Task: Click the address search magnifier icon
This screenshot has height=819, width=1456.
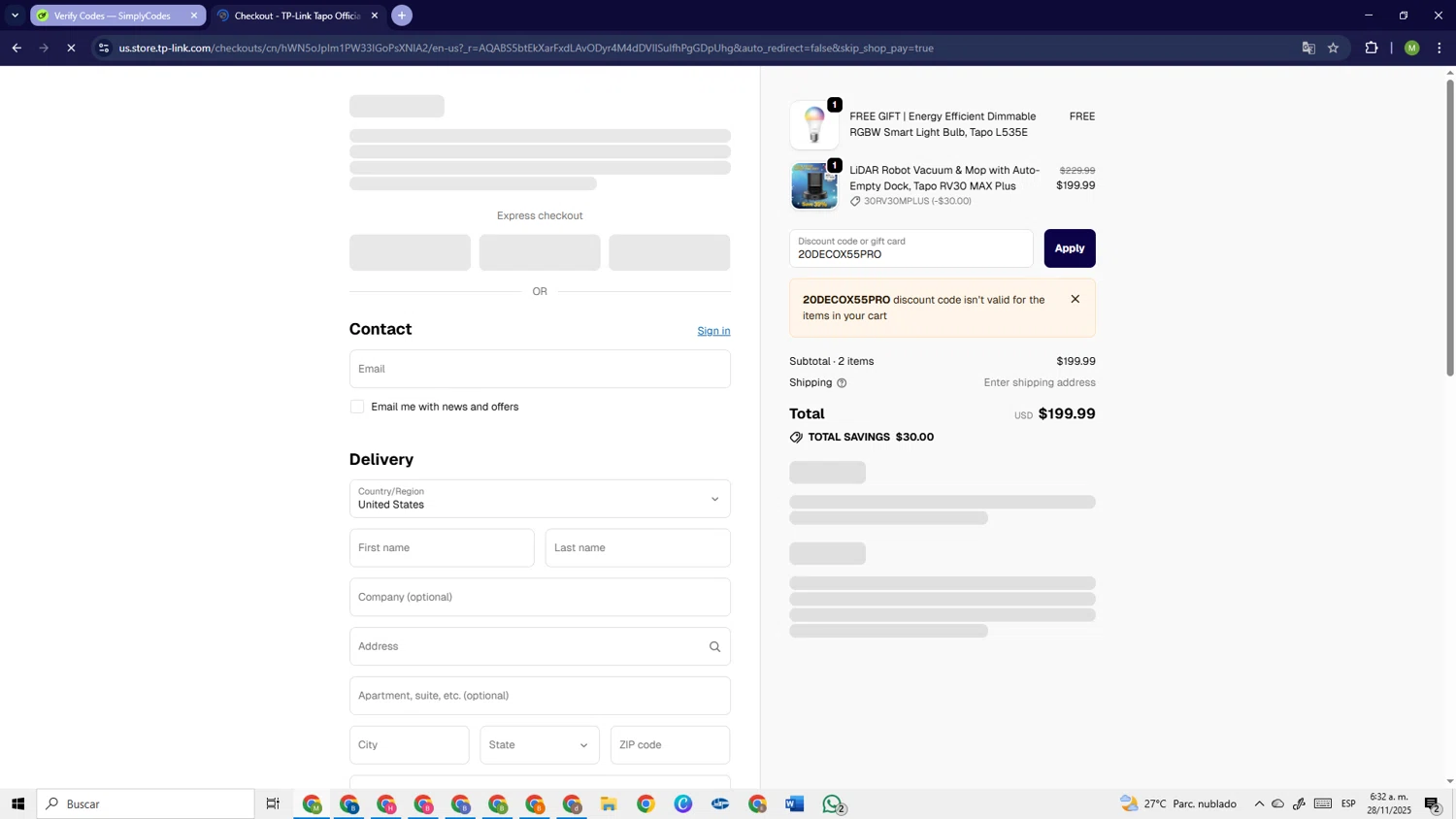Action: tap(714, 647)
